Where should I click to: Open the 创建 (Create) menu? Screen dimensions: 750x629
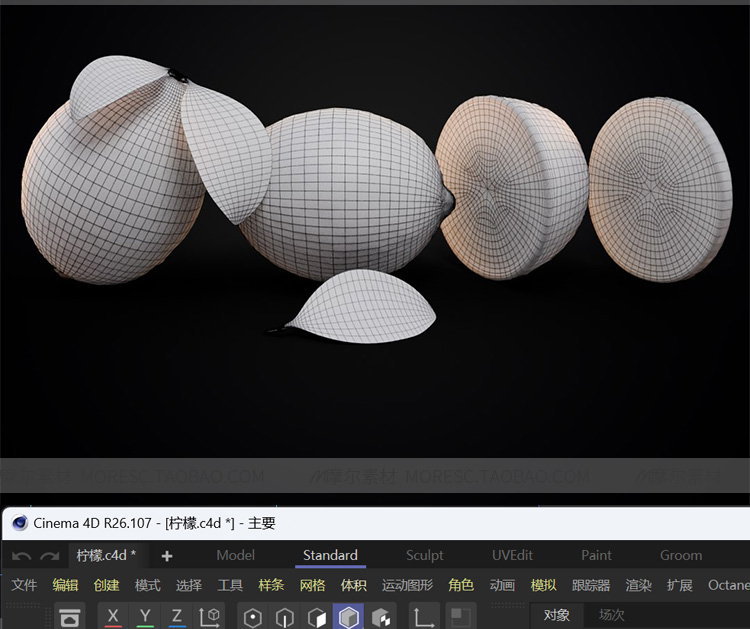107,585
